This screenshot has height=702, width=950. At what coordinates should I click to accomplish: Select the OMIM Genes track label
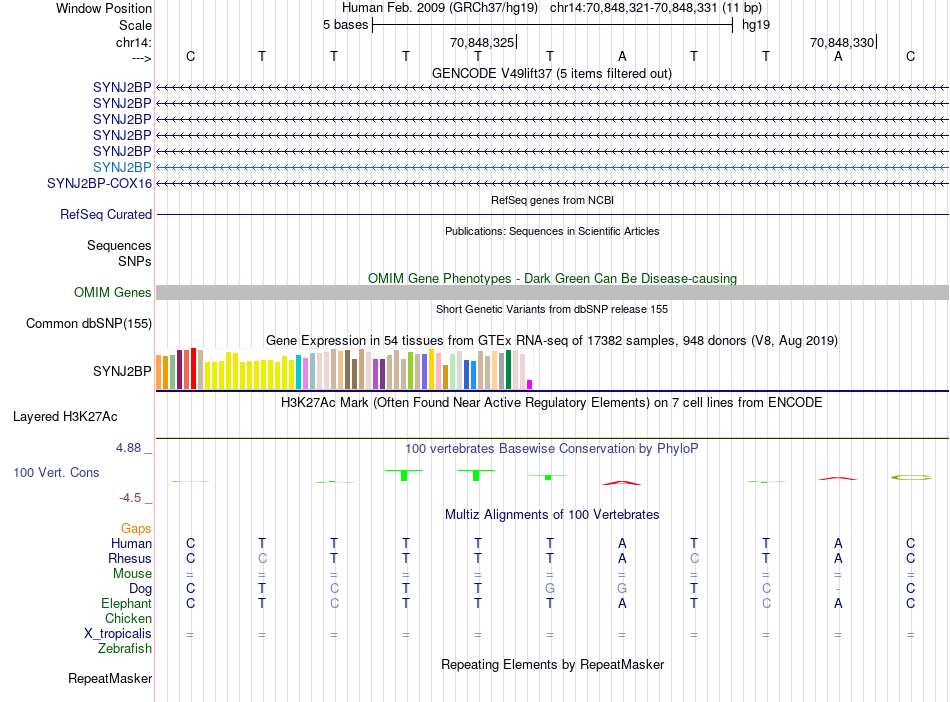tap(113, 293)
